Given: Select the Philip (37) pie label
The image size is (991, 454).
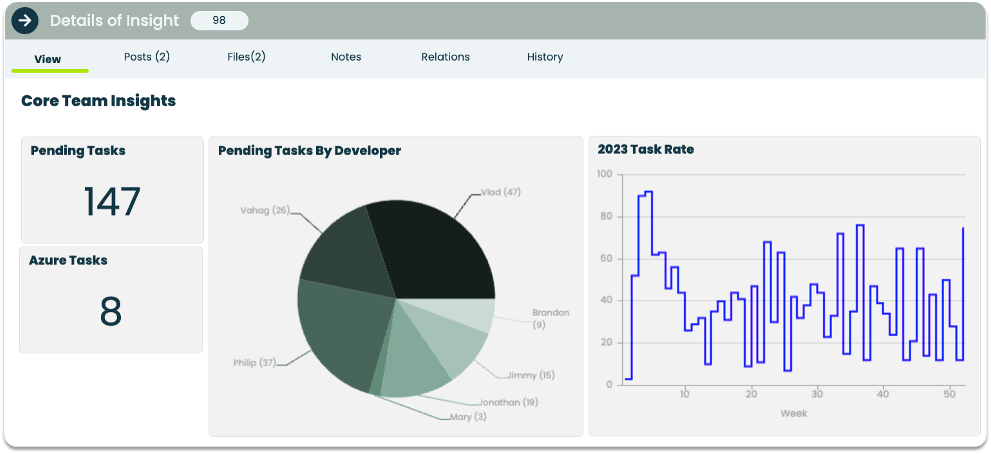Looking at the screenshot, I should coord(255,363).
